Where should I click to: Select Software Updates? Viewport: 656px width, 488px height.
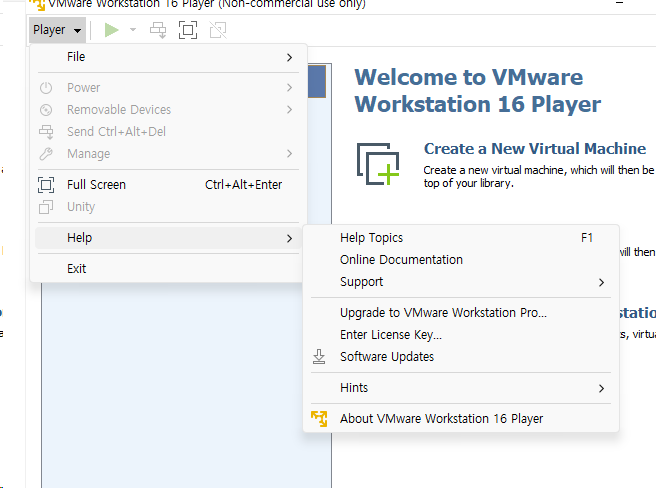tap(461, 357)
